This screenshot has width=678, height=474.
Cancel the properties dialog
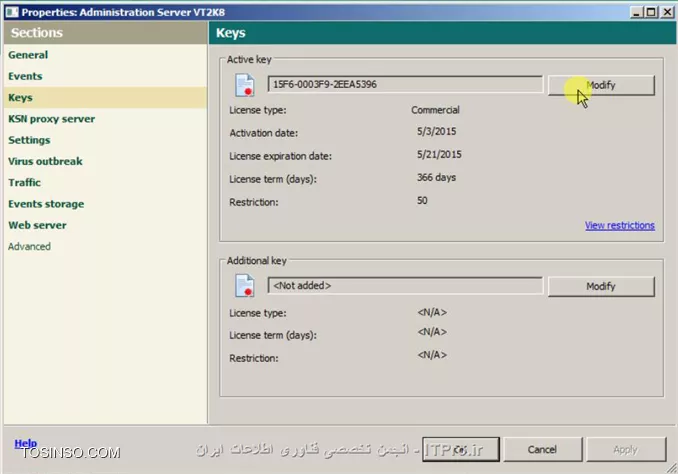(x=542, y=449)
